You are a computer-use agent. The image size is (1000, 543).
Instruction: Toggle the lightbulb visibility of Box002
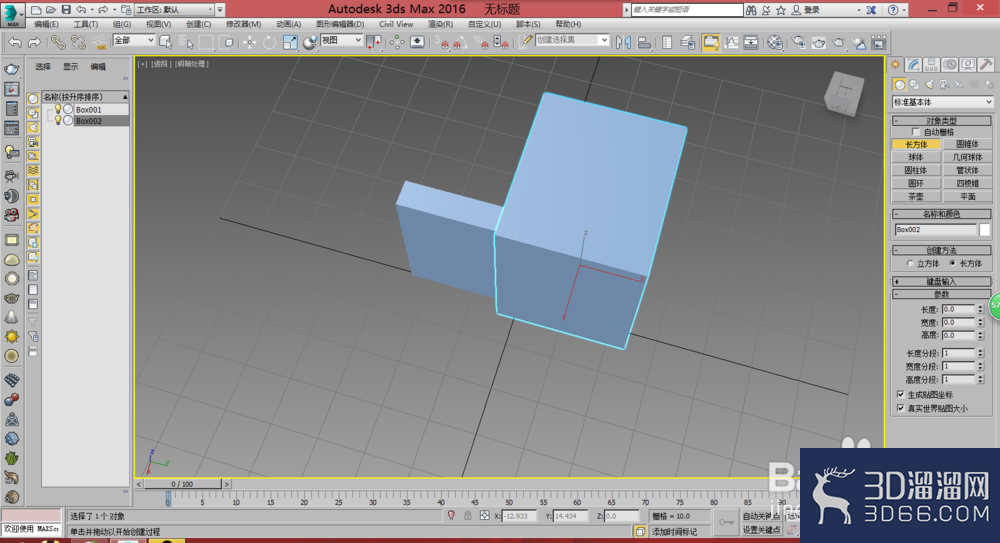(57, 120)
